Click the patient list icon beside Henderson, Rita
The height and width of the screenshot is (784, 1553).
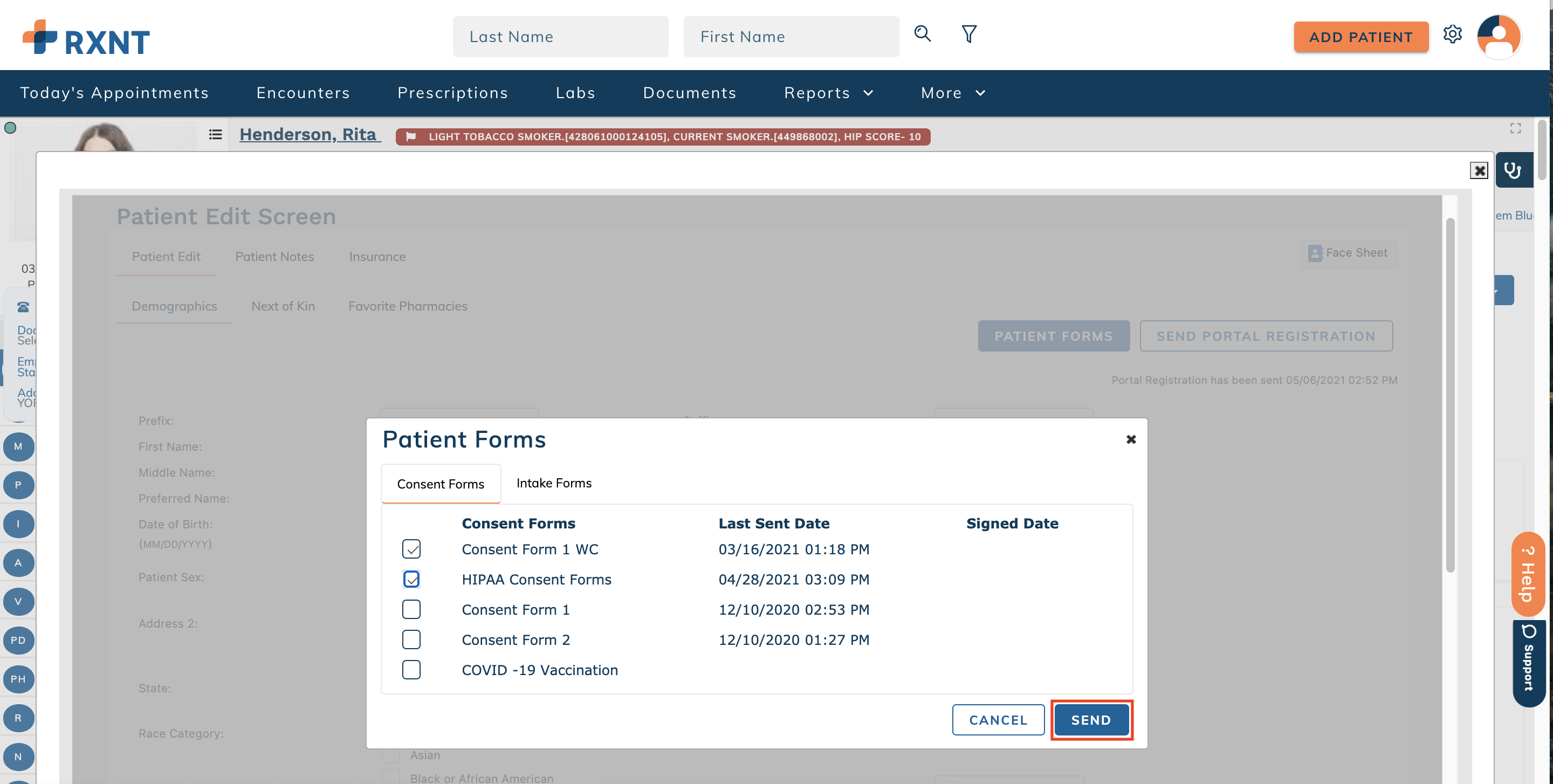pyautogui.click(x=216, y=134)
